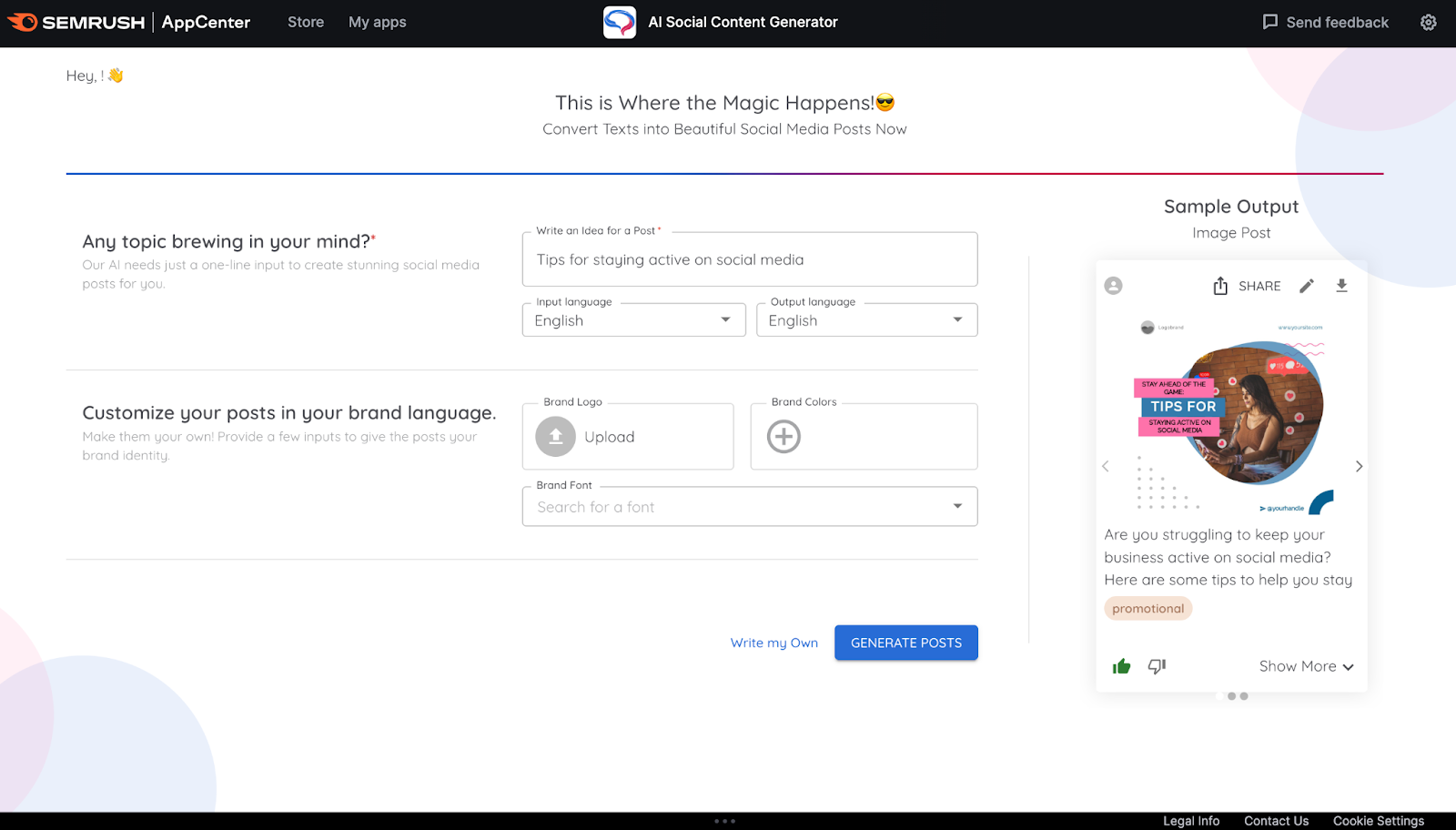Click the Write my Own link
Viewport: 1456px width, 830px height.
click(773, 643)
